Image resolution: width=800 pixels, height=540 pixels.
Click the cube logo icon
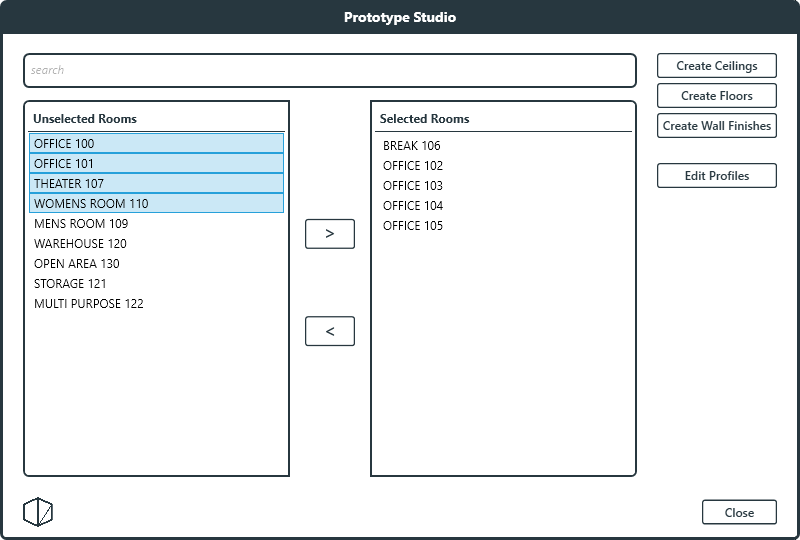tap(38, 512)
